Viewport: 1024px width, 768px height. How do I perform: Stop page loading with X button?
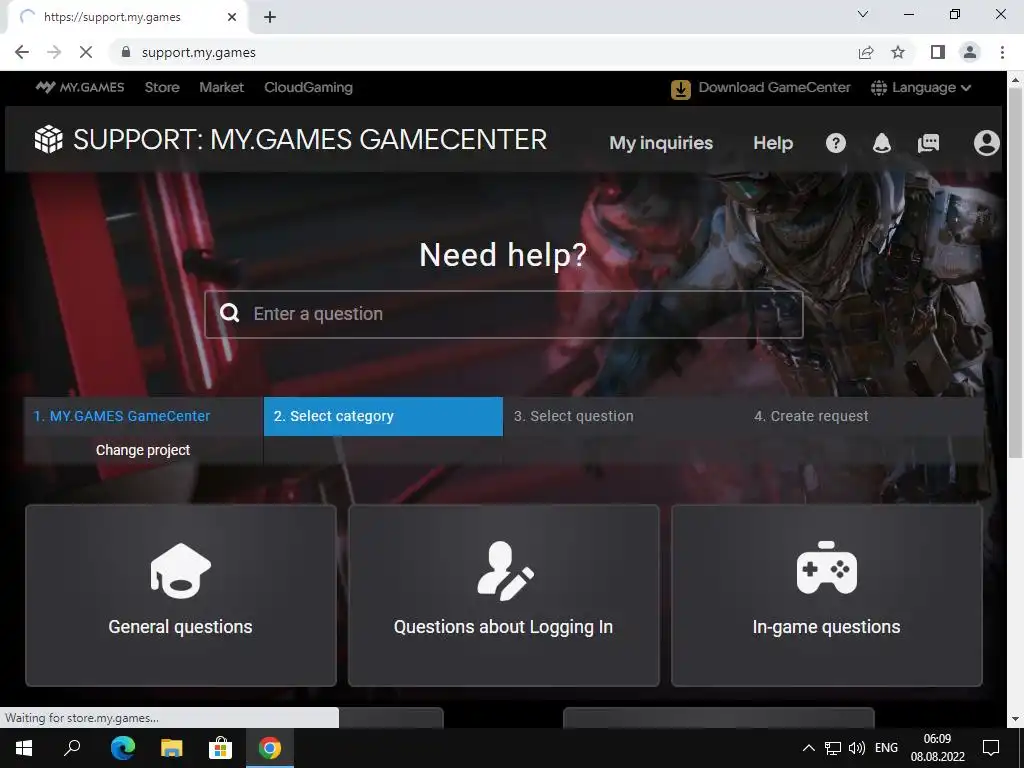click(x=86, y=52)
